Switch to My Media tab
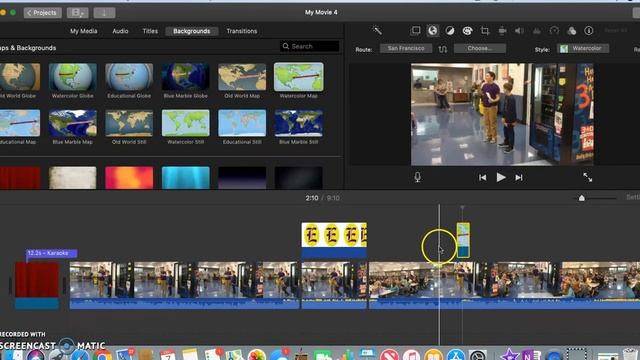This screenshot has width=640, height=360. pos(84,31)
